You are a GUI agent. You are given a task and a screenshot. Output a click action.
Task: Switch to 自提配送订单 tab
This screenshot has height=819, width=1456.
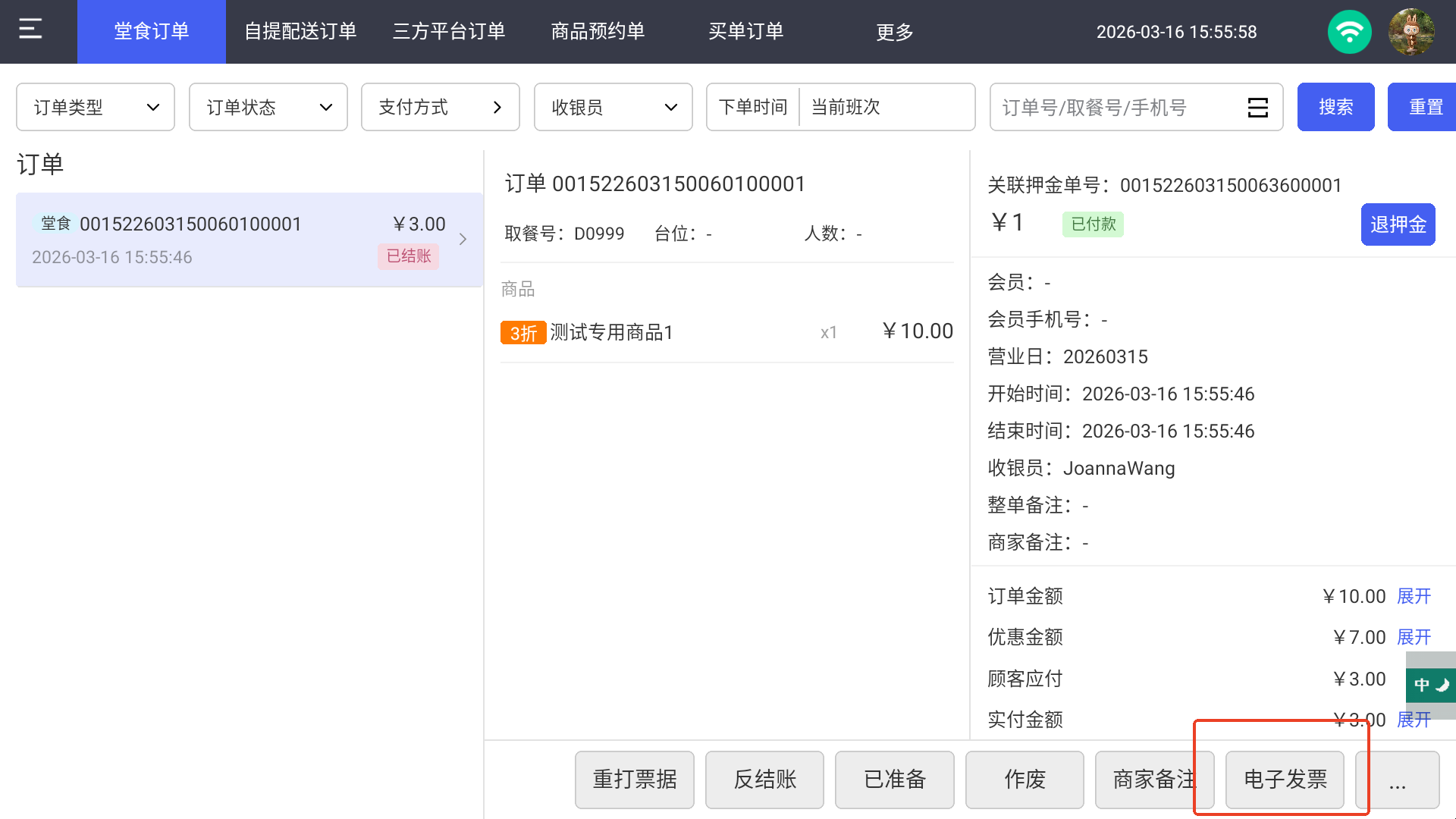point(300,32)
